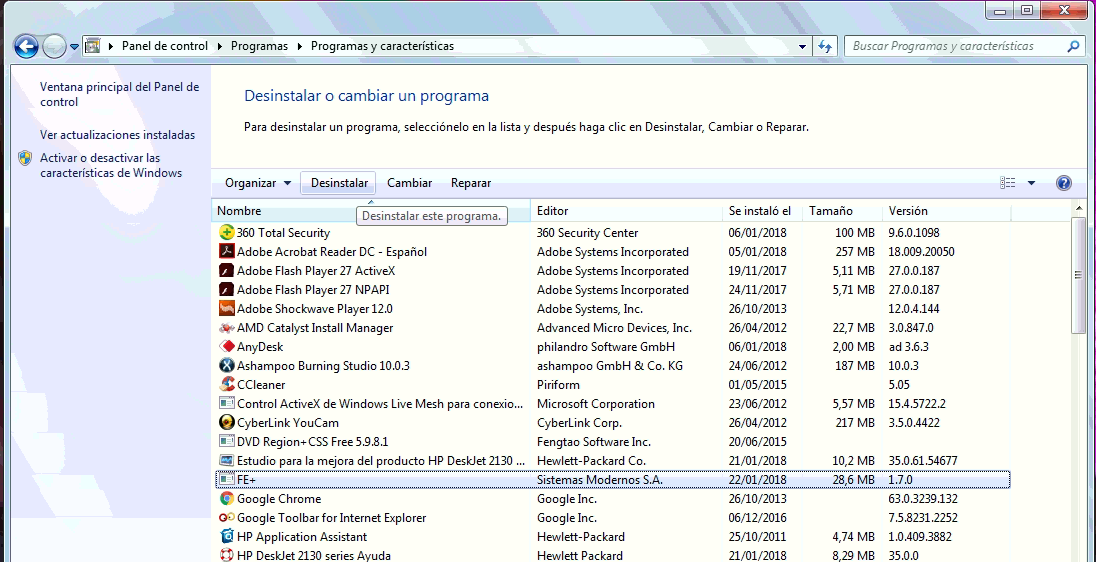1096x562 pixels.
Task: Click the DVD Region+CSS Free icon
Action: [226, 442]
